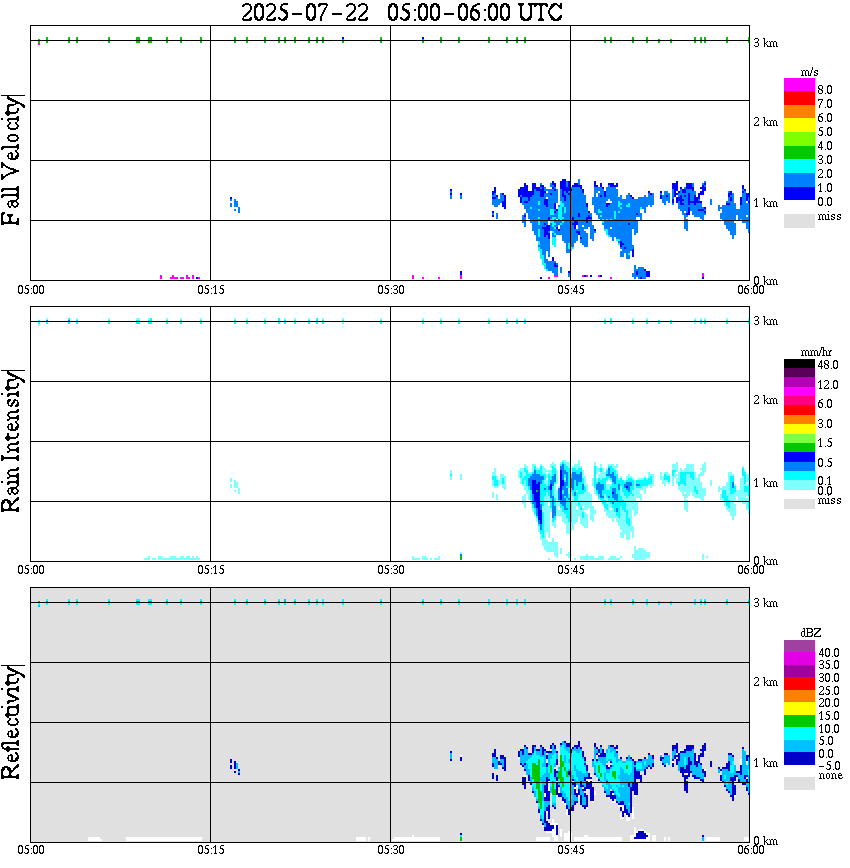Click the 05:00 time label under Reflectivity panel
This screenshot has width=850, height=868.
tap(31, 850)
